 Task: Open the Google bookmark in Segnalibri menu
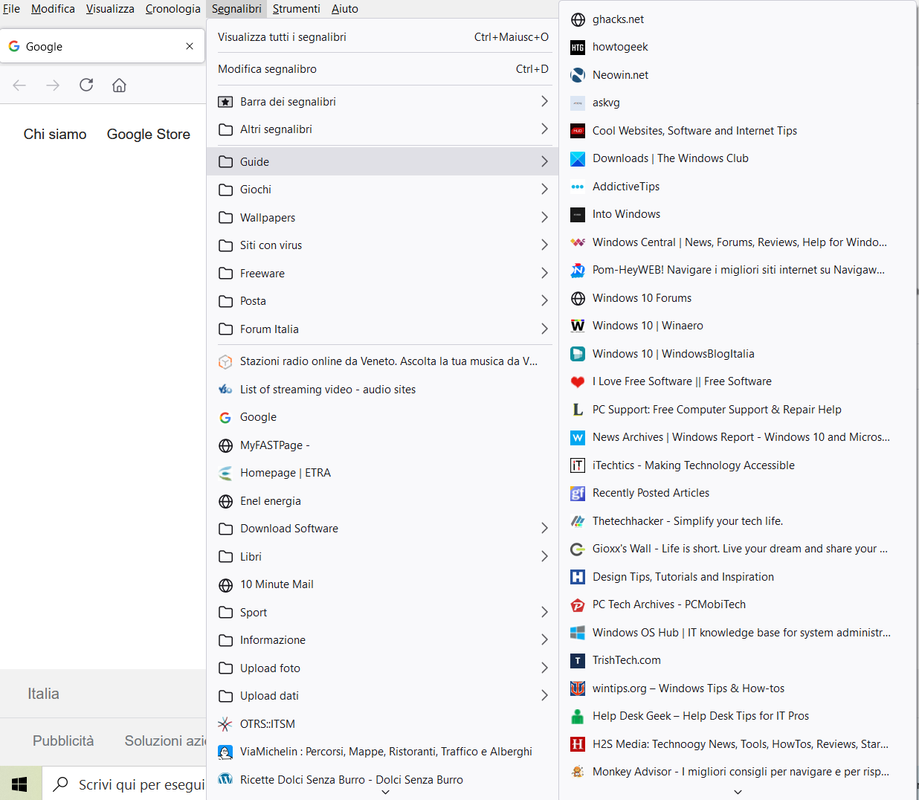[x=383, y=417]
